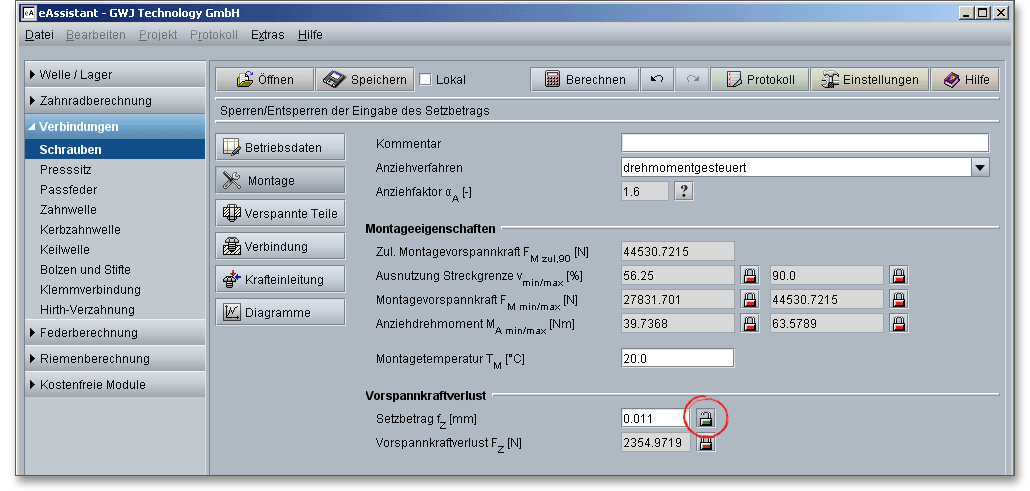The image size is (1030, 491).
Task: Click the Öffnen folder icon button
Action: [264, 80]
